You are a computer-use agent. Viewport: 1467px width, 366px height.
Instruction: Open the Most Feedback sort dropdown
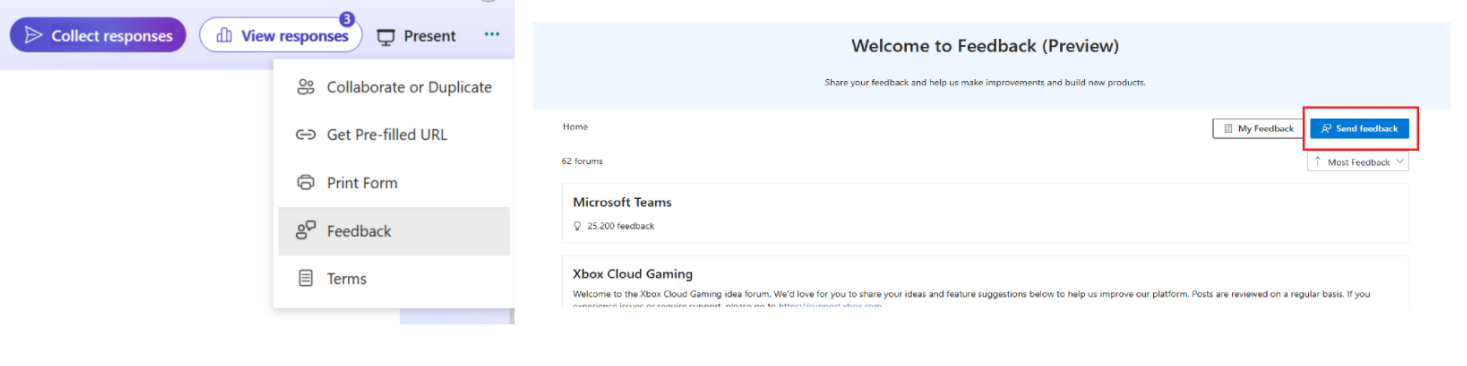pyautogui.click(x=1358, y=162)
